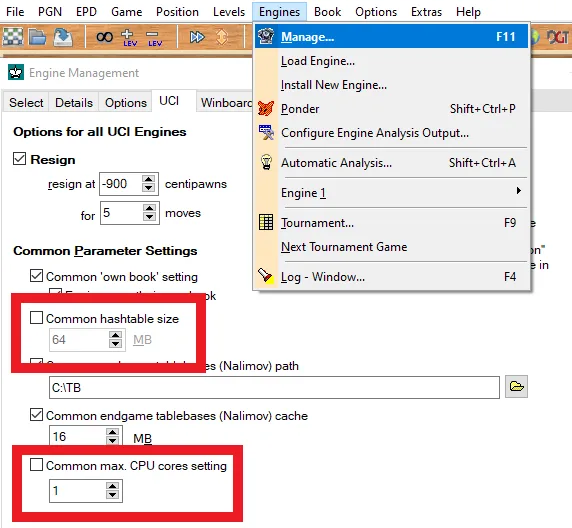572x528 pixels.
Task: Open the Extras menu
Action: [x=426, y=12]
